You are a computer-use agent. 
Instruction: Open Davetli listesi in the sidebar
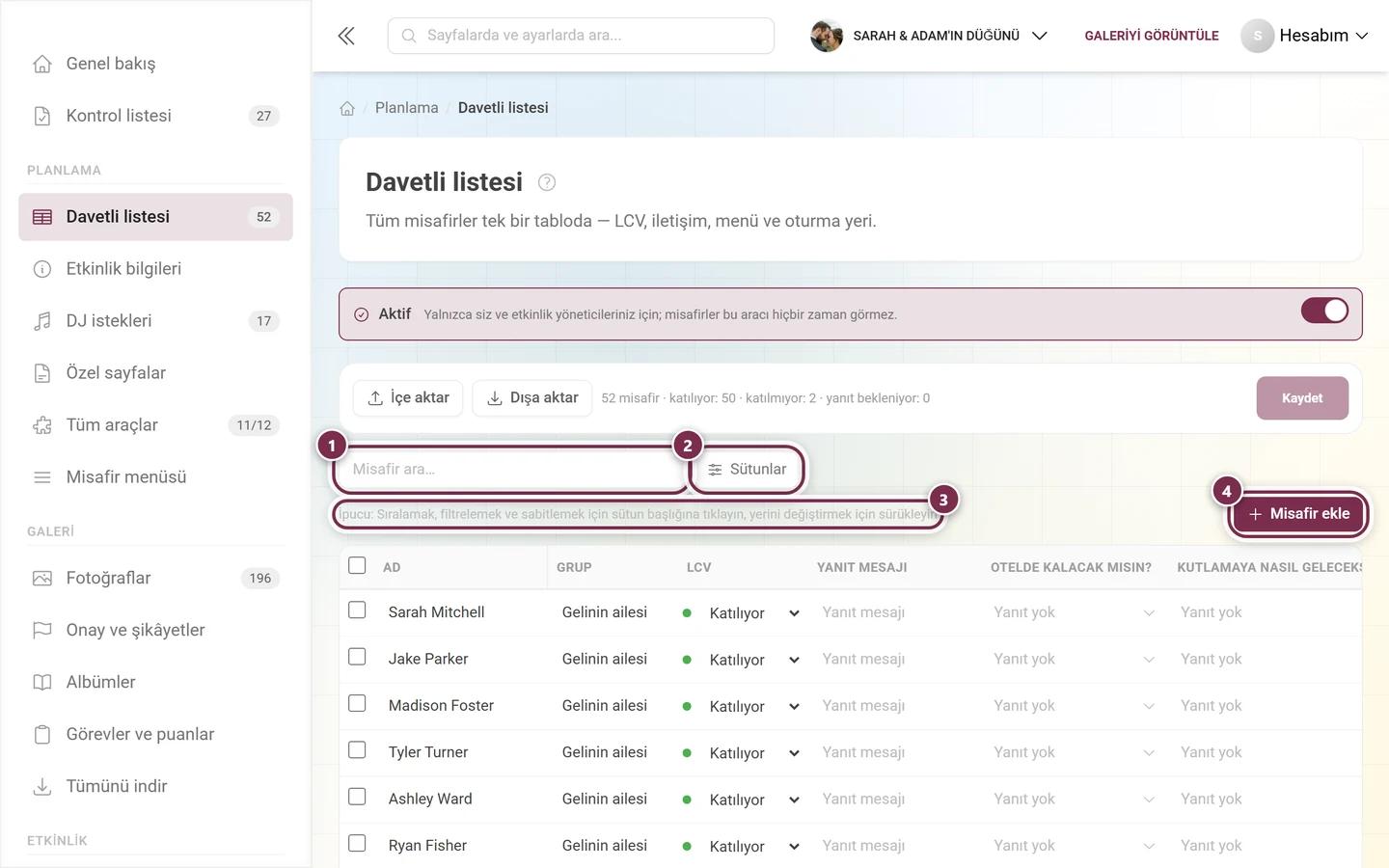tap(155, 217)
